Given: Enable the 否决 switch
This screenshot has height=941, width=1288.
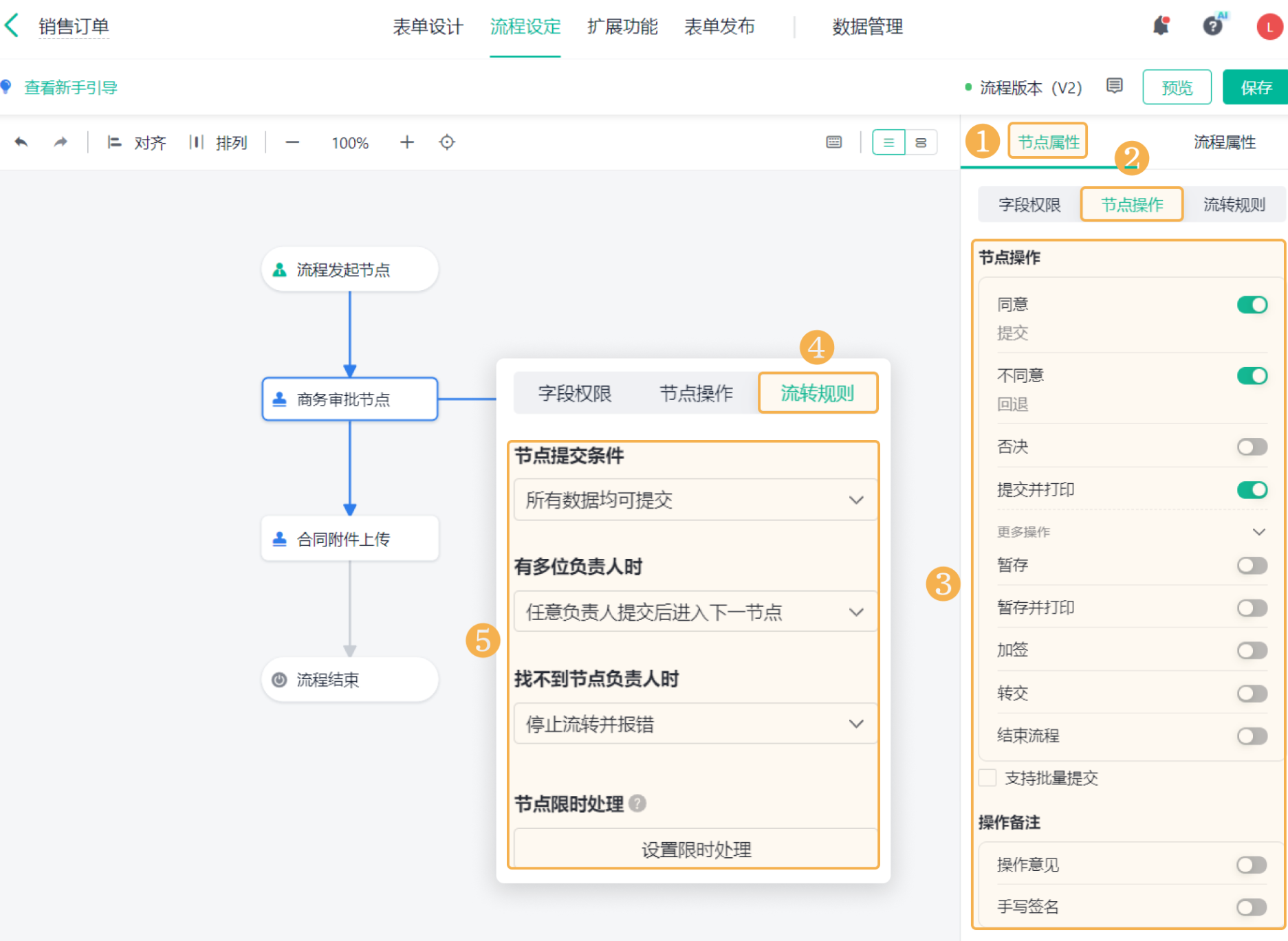Looking at the screenshot, I should pyautogui.click(x=1252, y=447).
